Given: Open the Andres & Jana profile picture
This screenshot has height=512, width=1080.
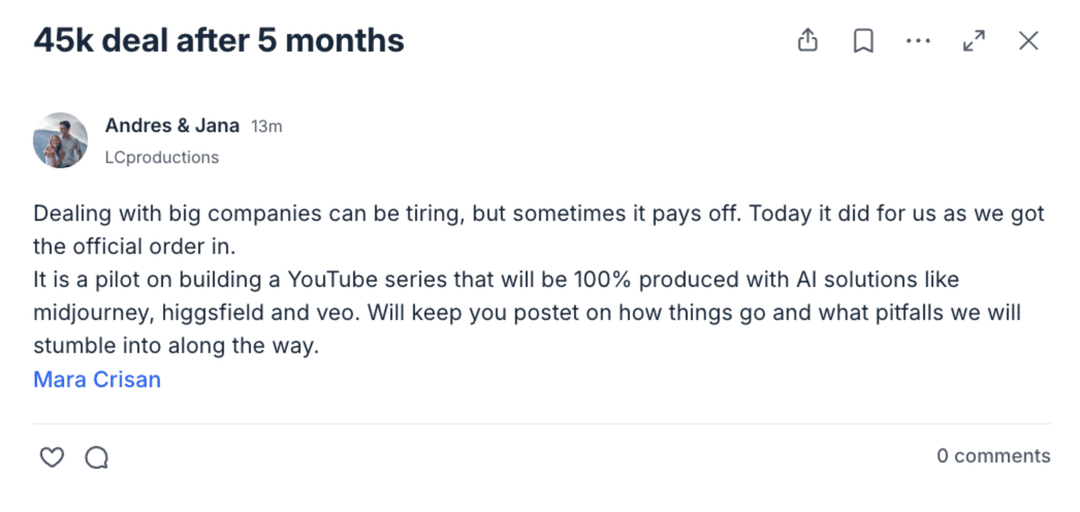Looking at the screenshot, I should [x=60, y=140].
